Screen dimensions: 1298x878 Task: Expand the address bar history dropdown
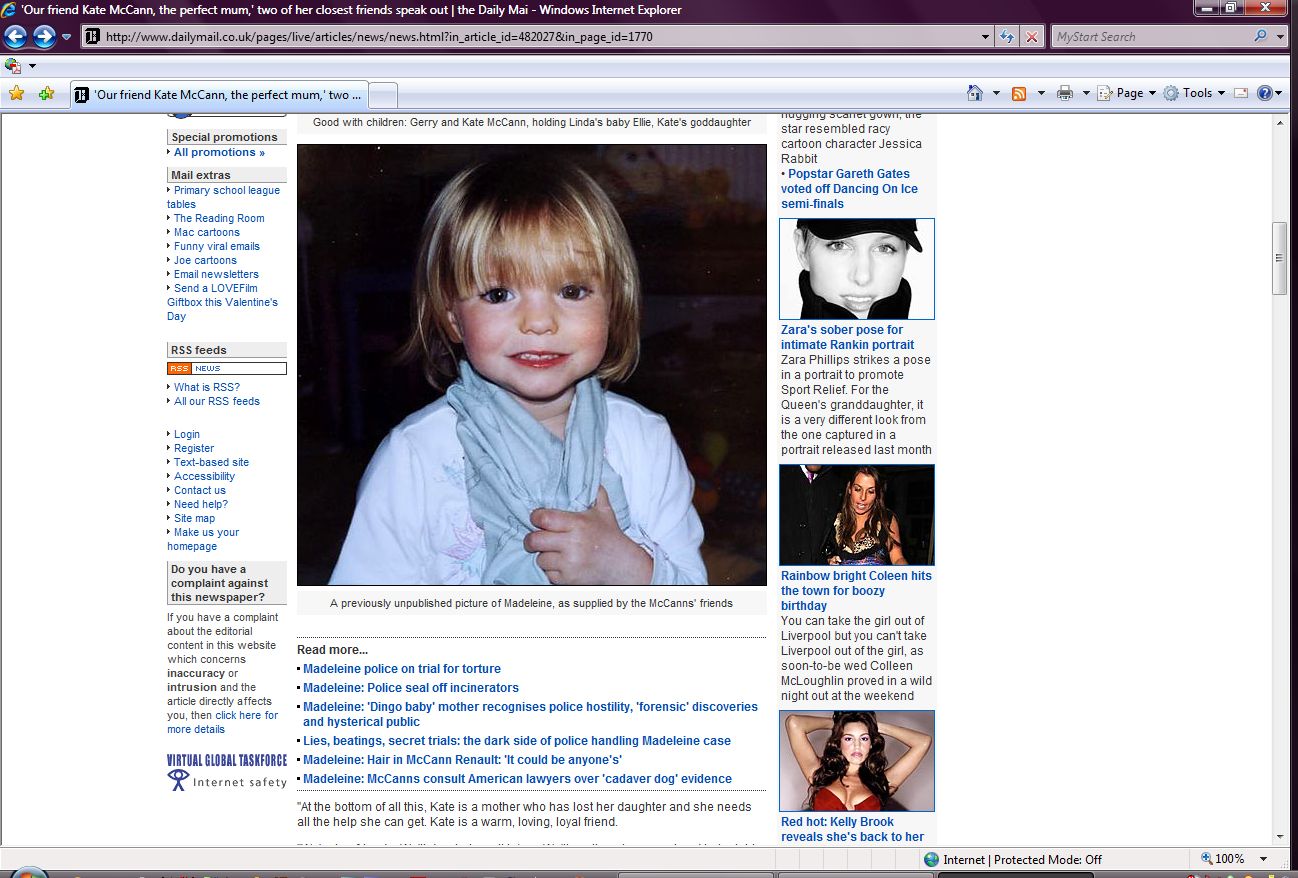pyautogui.click(x=986, y=37)
